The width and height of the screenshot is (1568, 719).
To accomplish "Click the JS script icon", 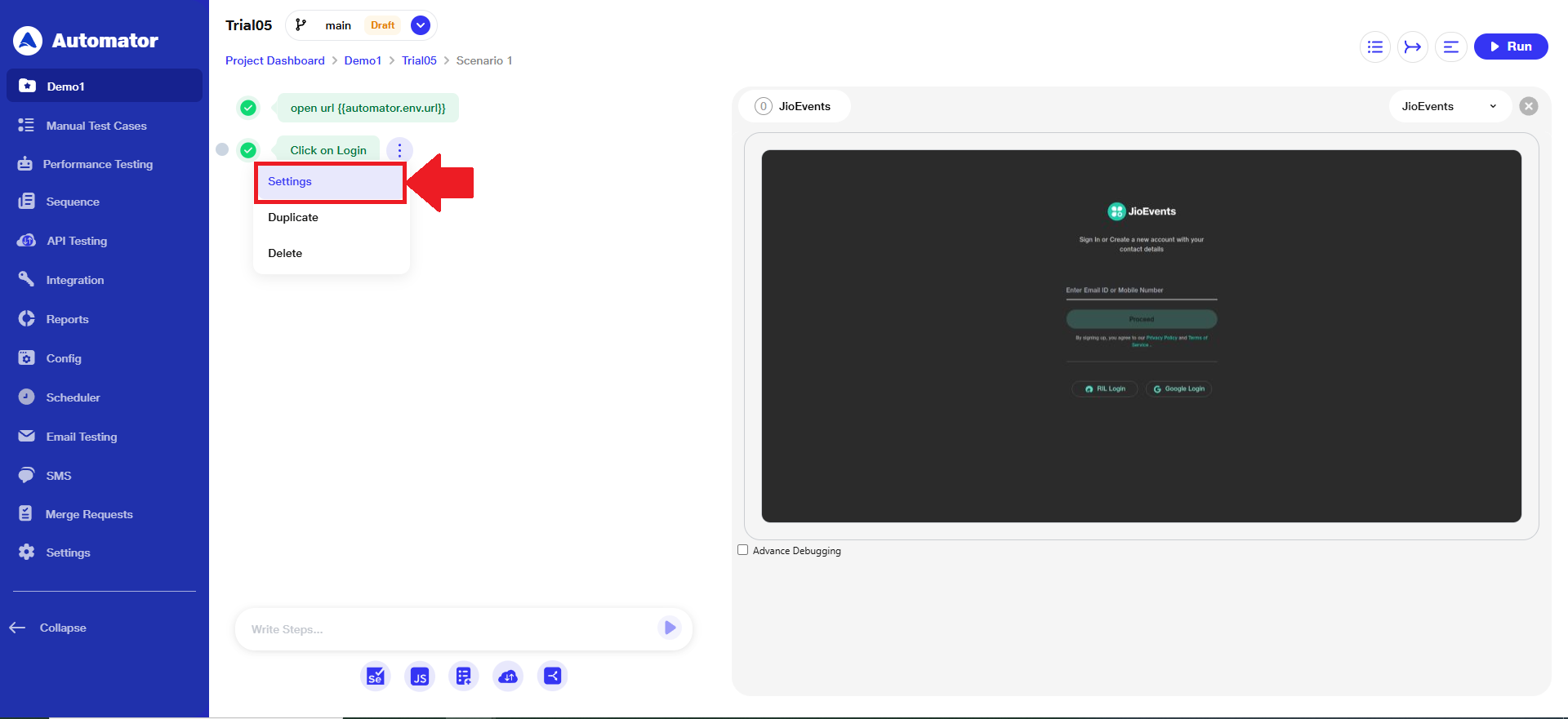I will 419,676.
